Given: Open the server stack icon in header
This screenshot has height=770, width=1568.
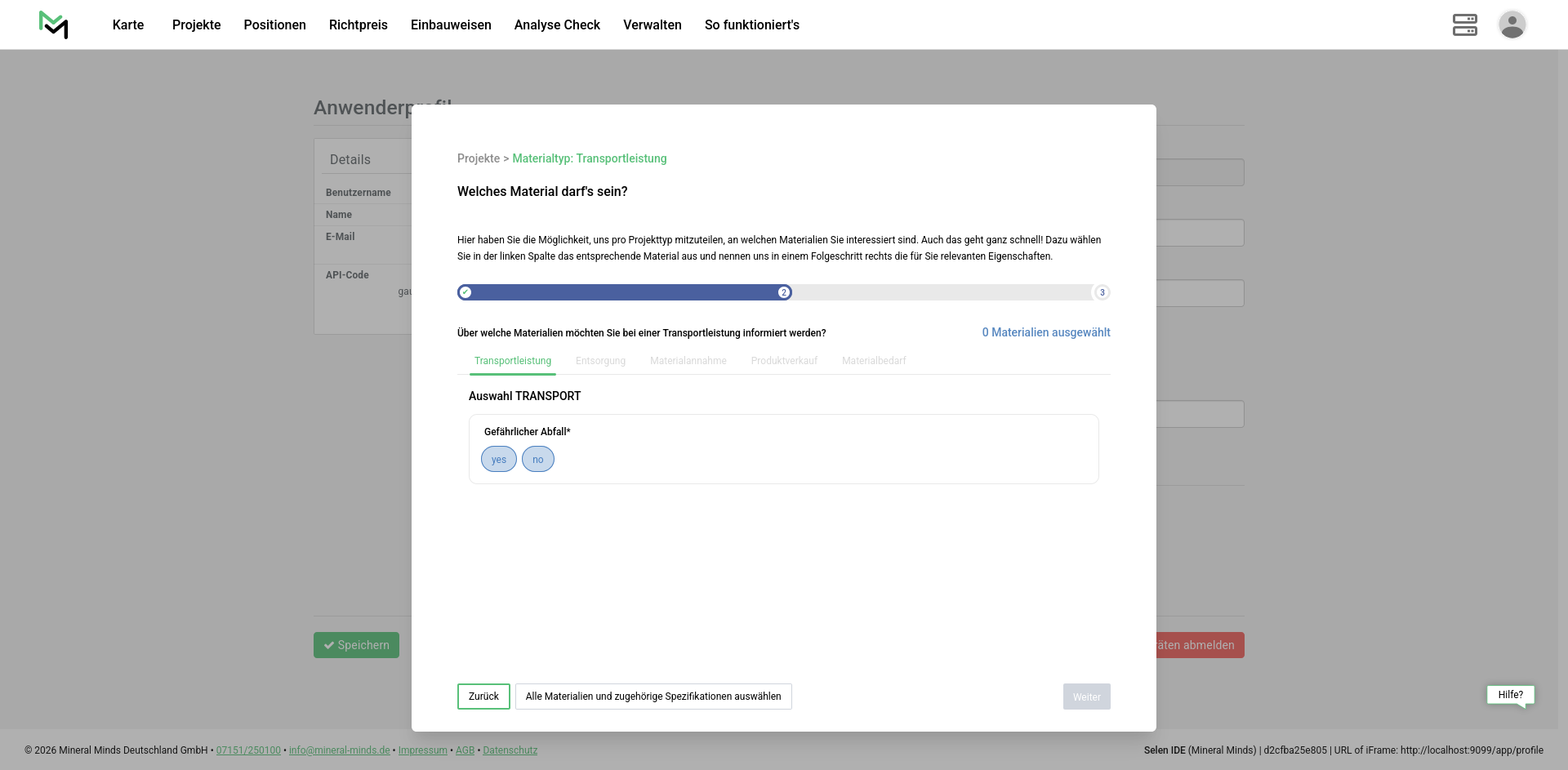Looking at the screenshot, I should tap(1464, 24).
